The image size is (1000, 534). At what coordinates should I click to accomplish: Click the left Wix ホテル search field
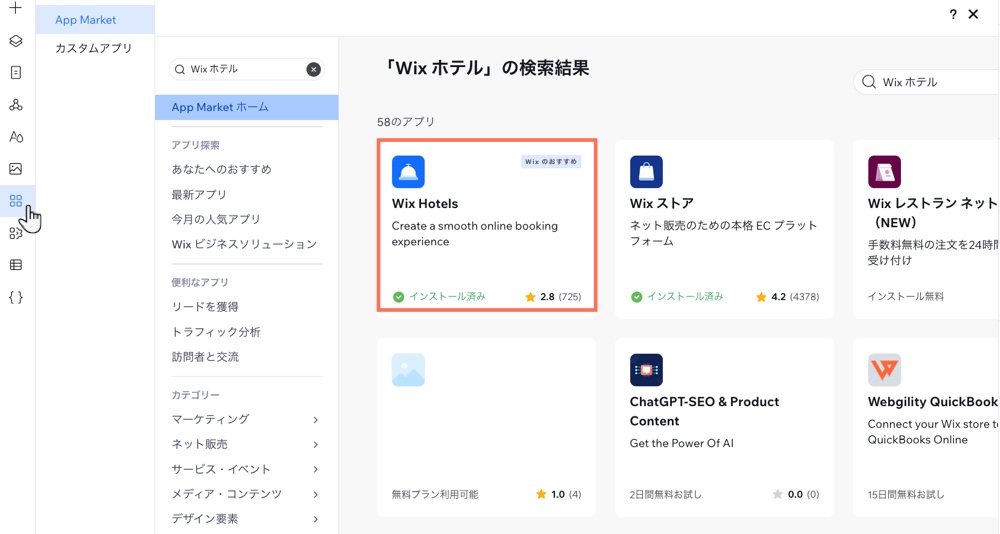click(246, 69)
